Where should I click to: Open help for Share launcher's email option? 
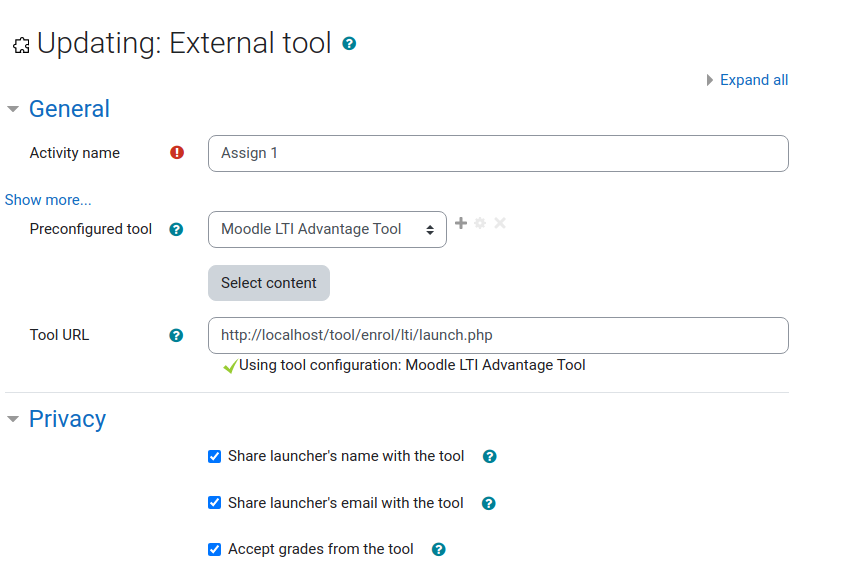pos(488,504)
